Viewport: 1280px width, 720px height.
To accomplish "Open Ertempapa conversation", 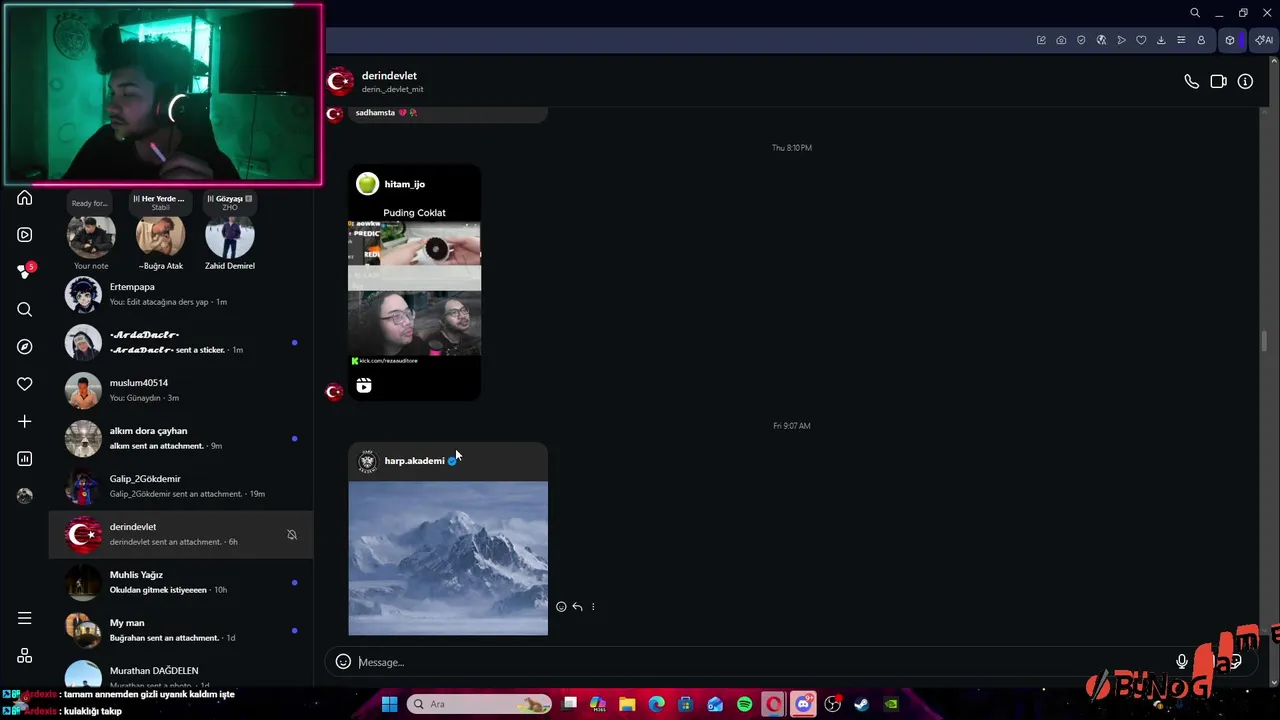I will point(181,294).
